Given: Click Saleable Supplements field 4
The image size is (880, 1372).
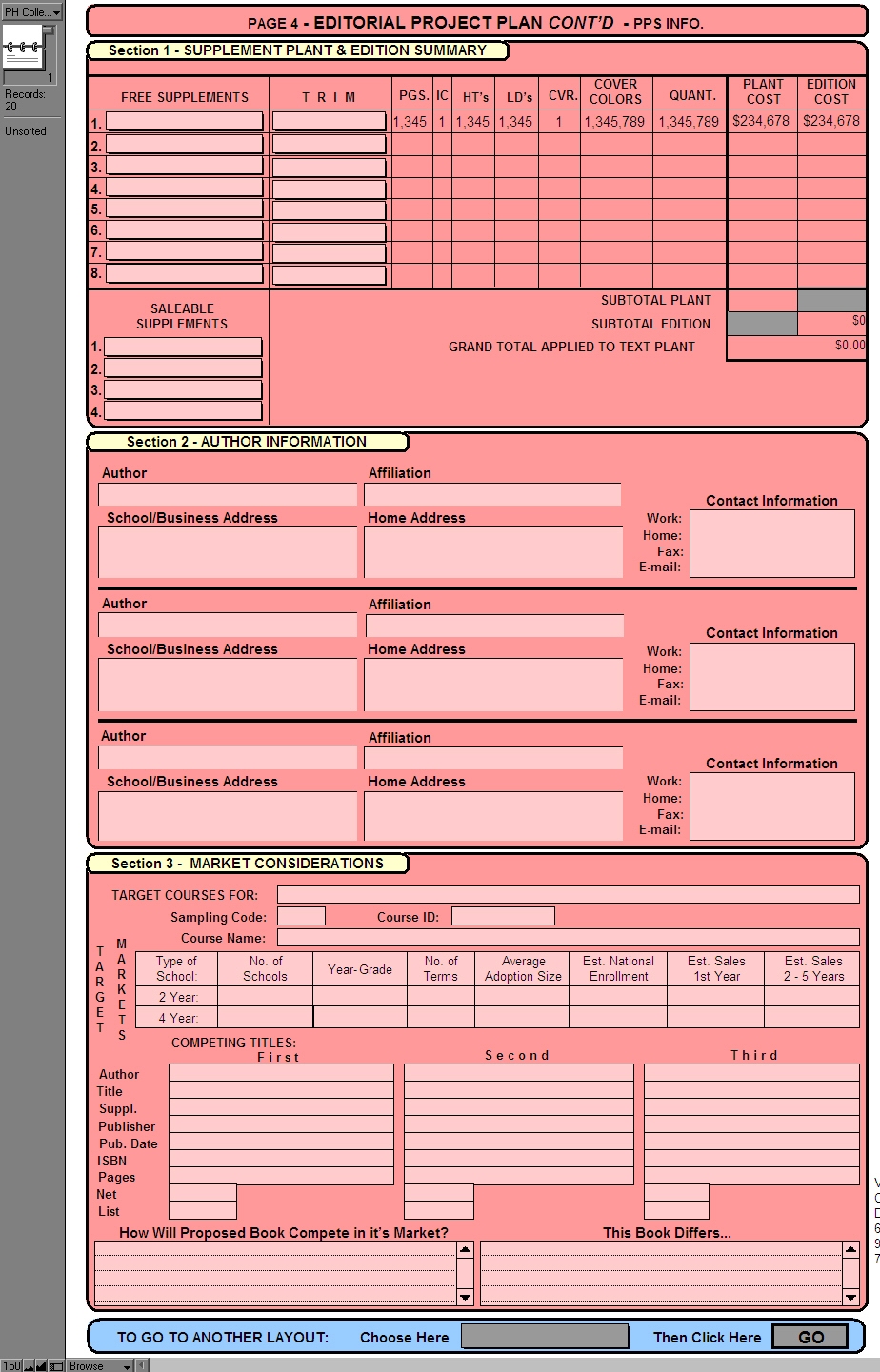Looking at the screenshot, I should click(183, 411).
